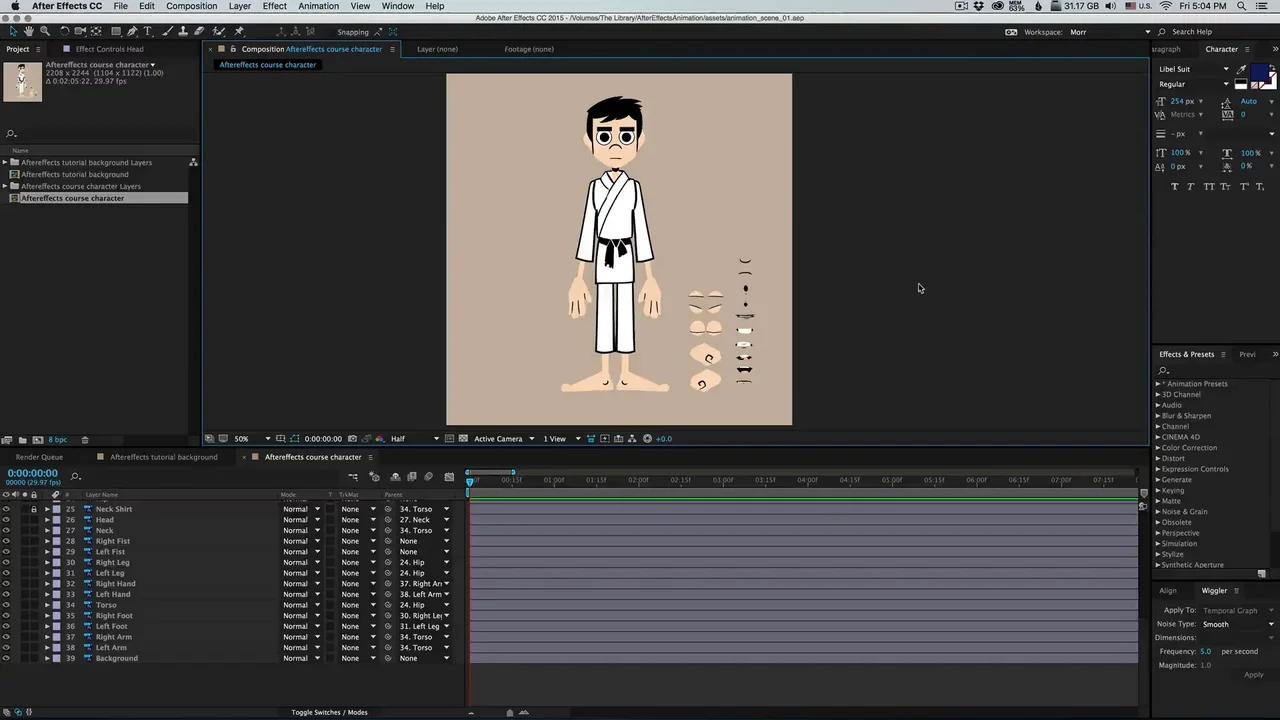Select the Rotation tool
Image resolution: width=1280 pixels, height=720 pixels.
pos(64,31)
